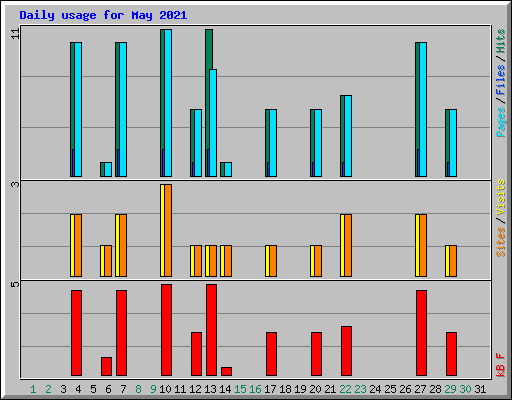Select the red KB bar for day 13
Screen dimensions: 512x400
coord(211,330)
